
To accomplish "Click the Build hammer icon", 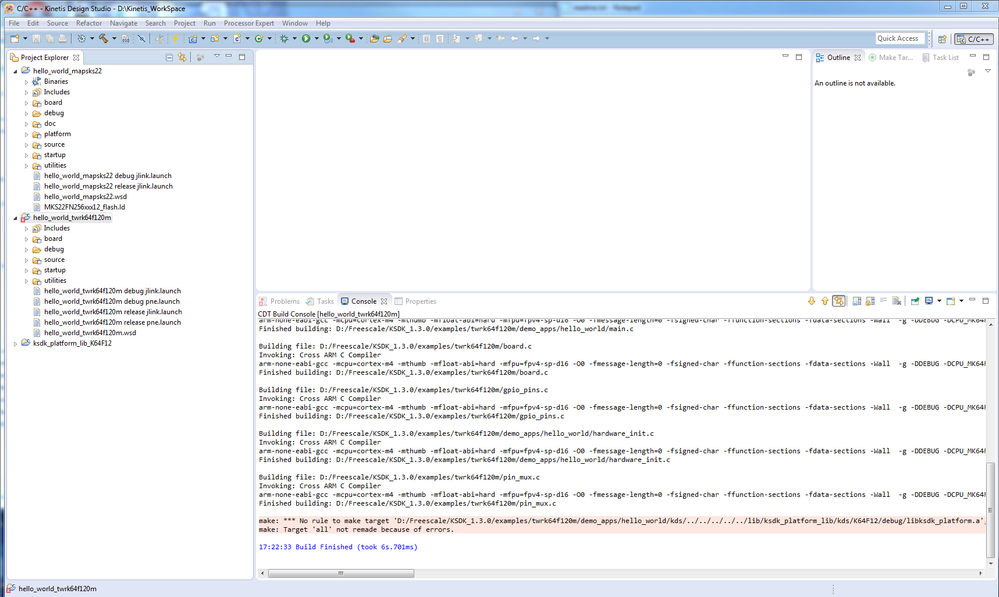I will (103, 38).
